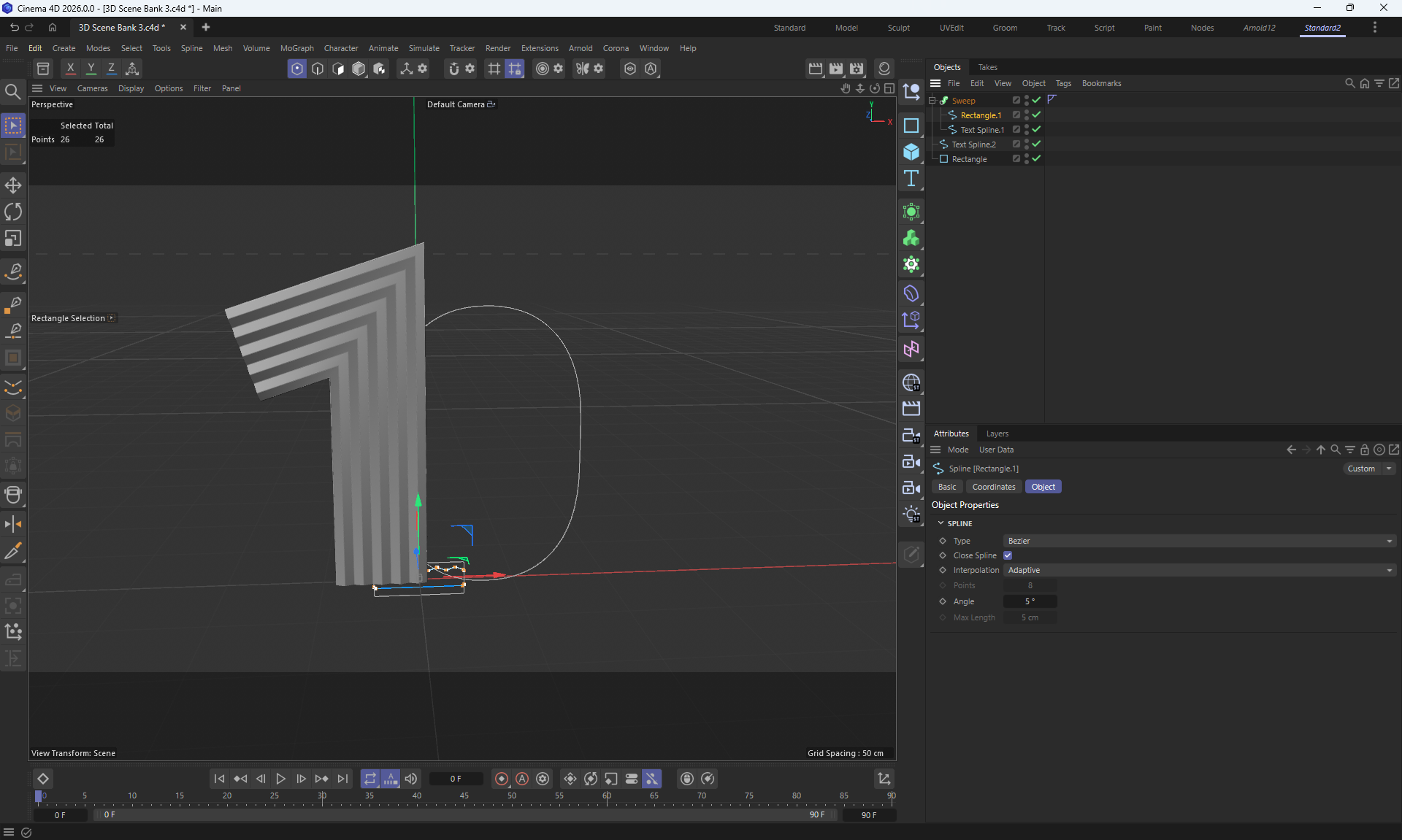Screen dimensions: 1402x840
Task: Uncheck the Close Spline checkbox
Action: (x=1008, y=555)
